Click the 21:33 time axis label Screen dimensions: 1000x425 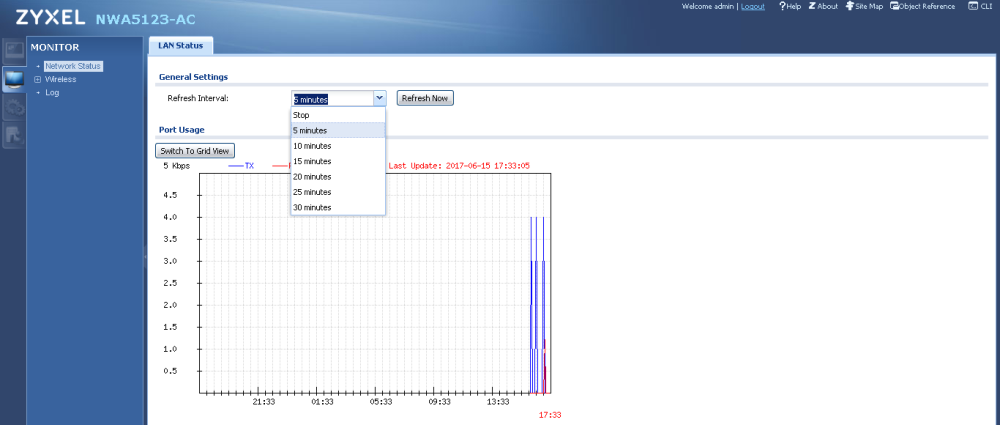pos(263,401)
